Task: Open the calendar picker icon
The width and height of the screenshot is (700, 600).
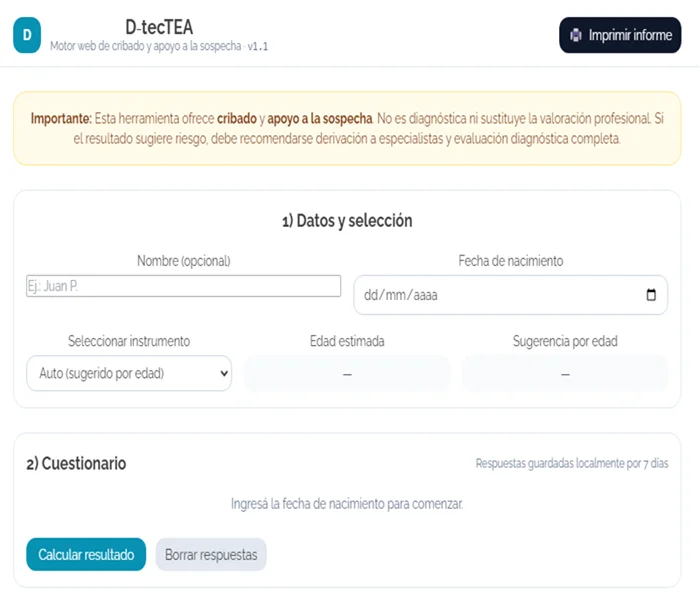Action: [x=651, y=295]
